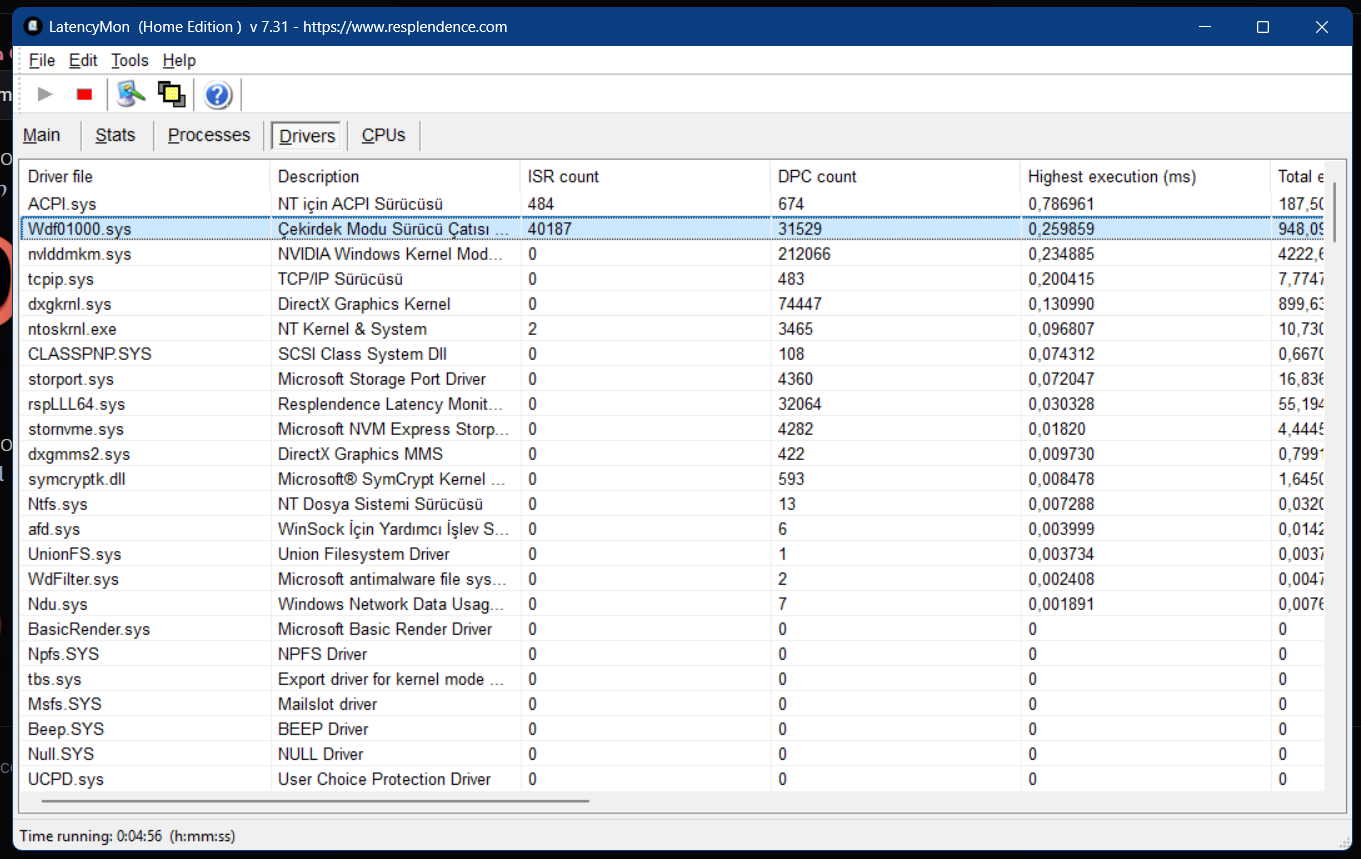Screen dimensions: 1361x859
Task: Click ISR count value 40187
Action: coord(550,229)
